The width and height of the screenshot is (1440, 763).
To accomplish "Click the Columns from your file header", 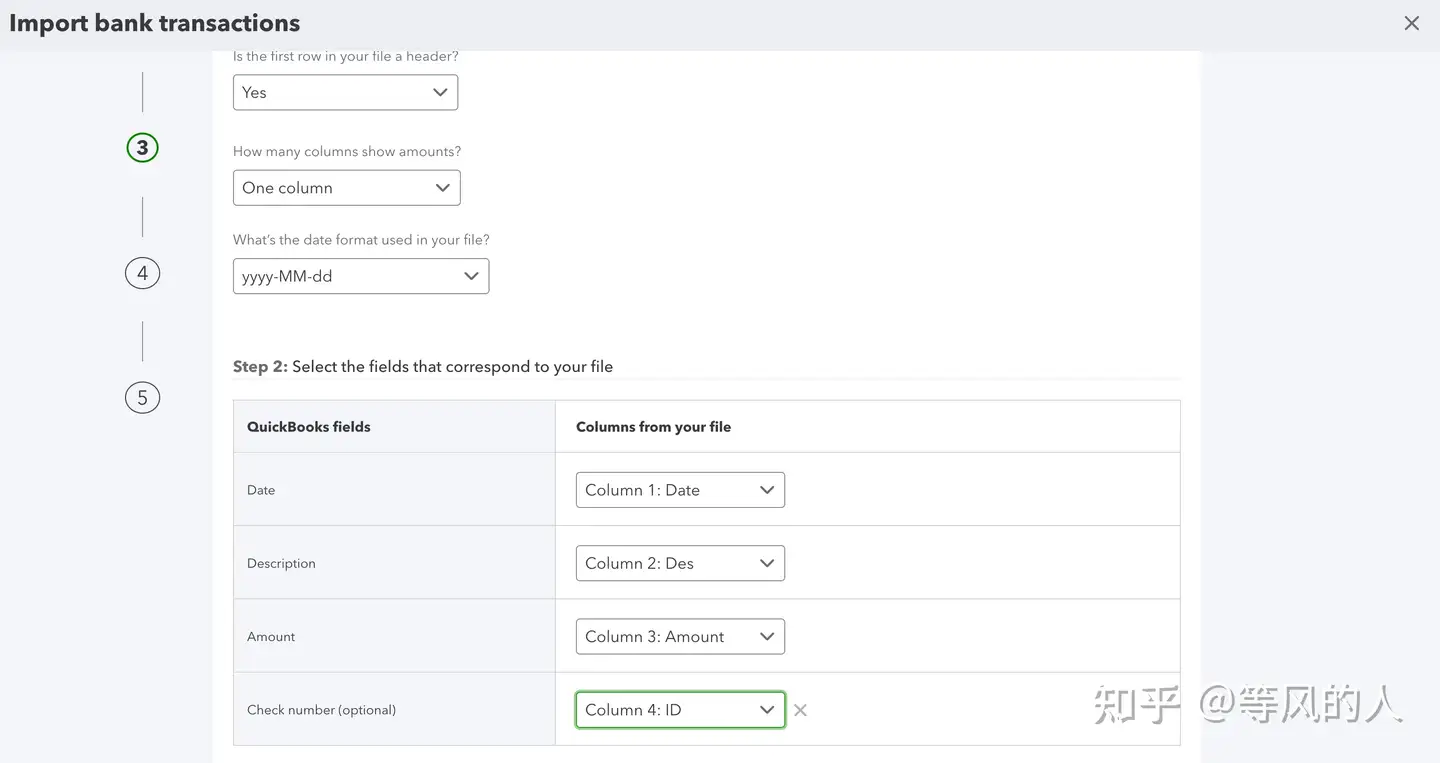I will click(x=653, y=427).
